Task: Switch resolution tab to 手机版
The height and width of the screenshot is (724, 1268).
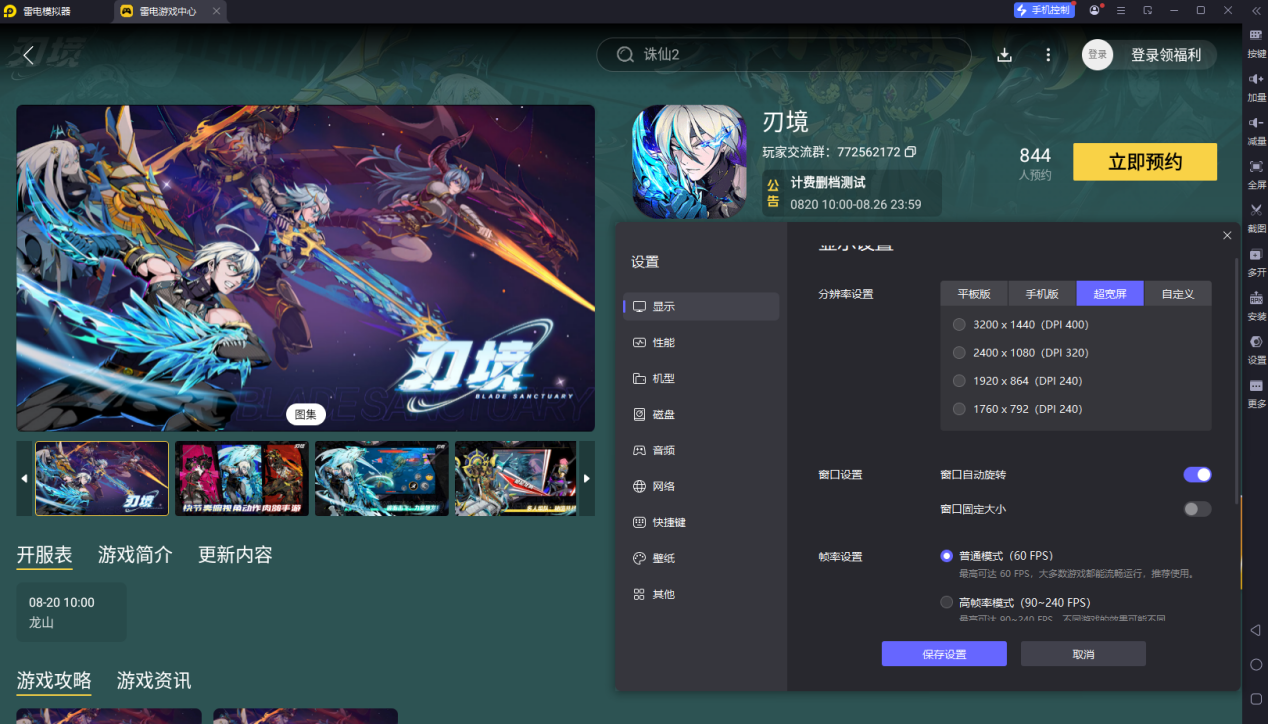Action: click(1042, 294)
